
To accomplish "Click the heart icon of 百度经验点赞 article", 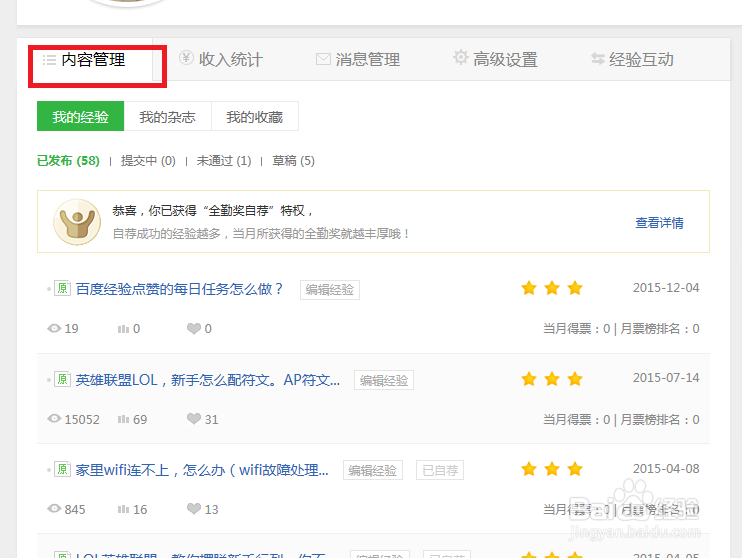I will 194,328.
